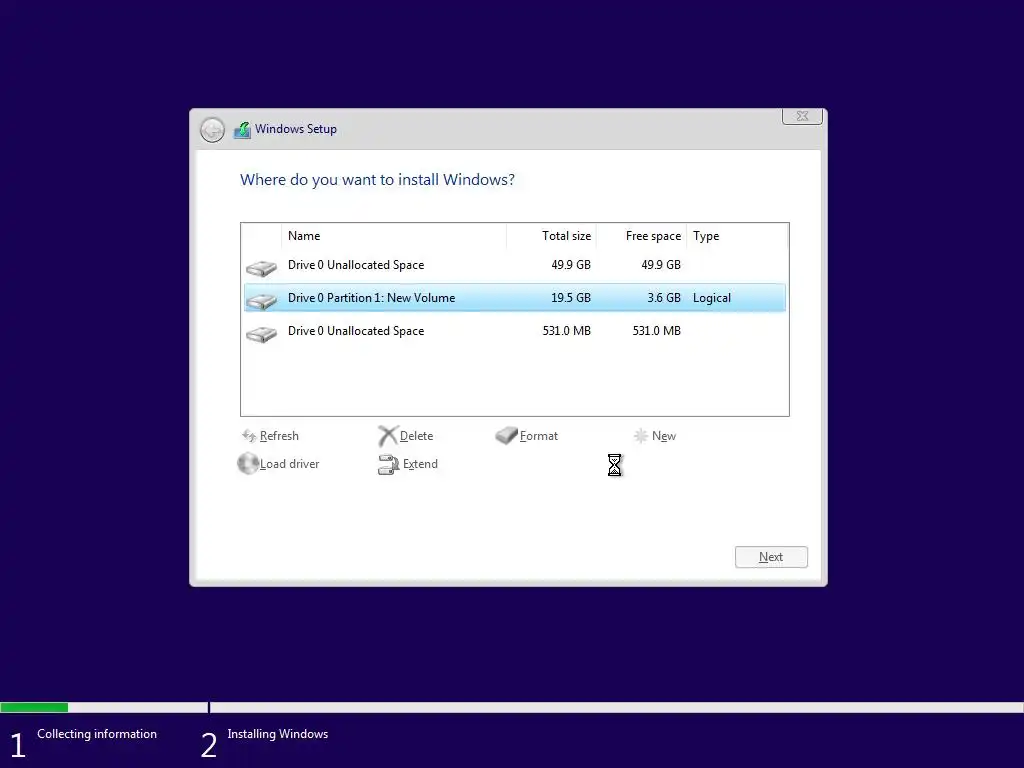Select the 49.9 GB Drive 0 Unallocated Space row
The height and width of the screenshot is (768, 1024).
click(x=515, y=265)
